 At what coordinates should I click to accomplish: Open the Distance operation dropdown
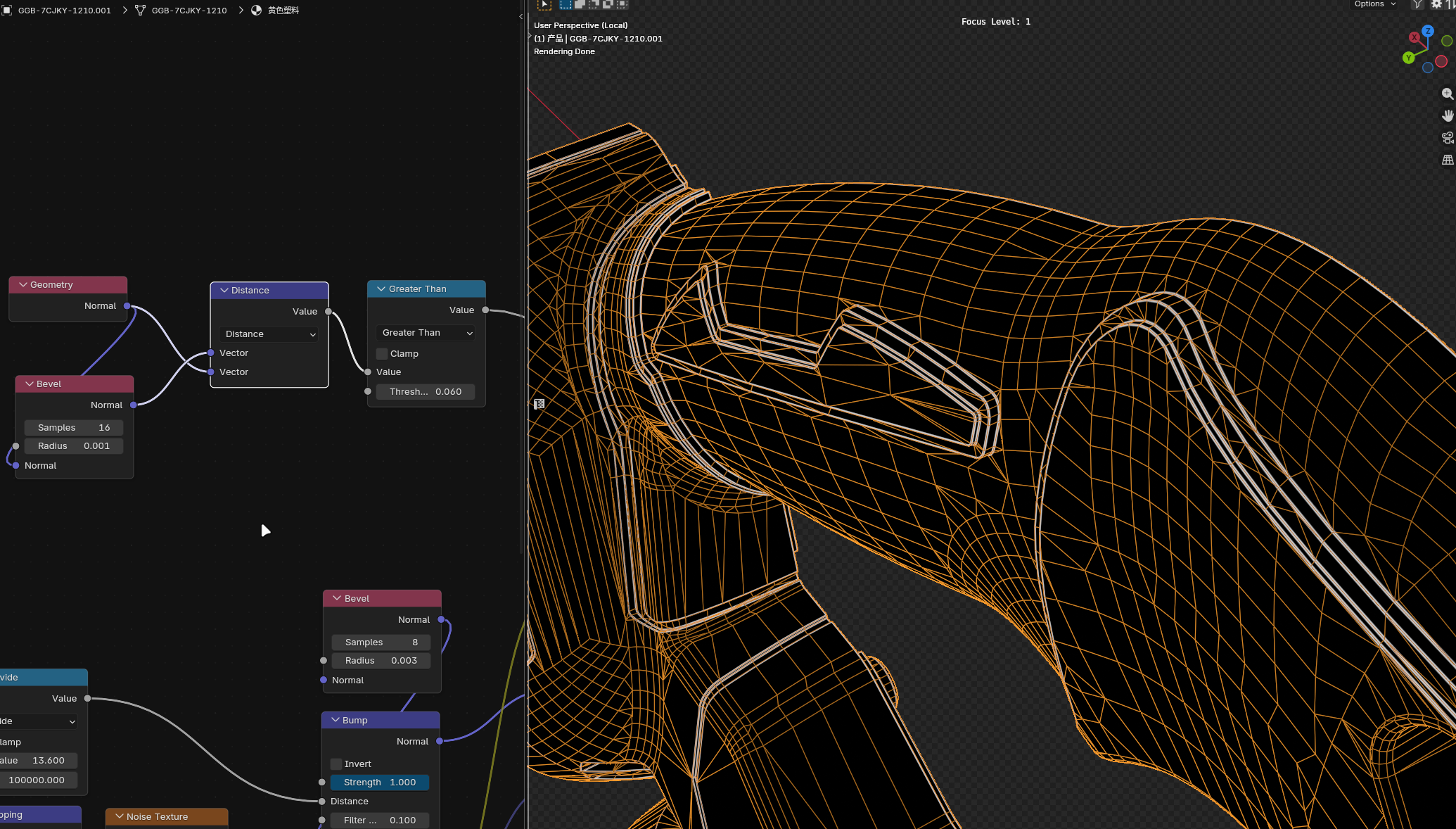coord(269,334)
